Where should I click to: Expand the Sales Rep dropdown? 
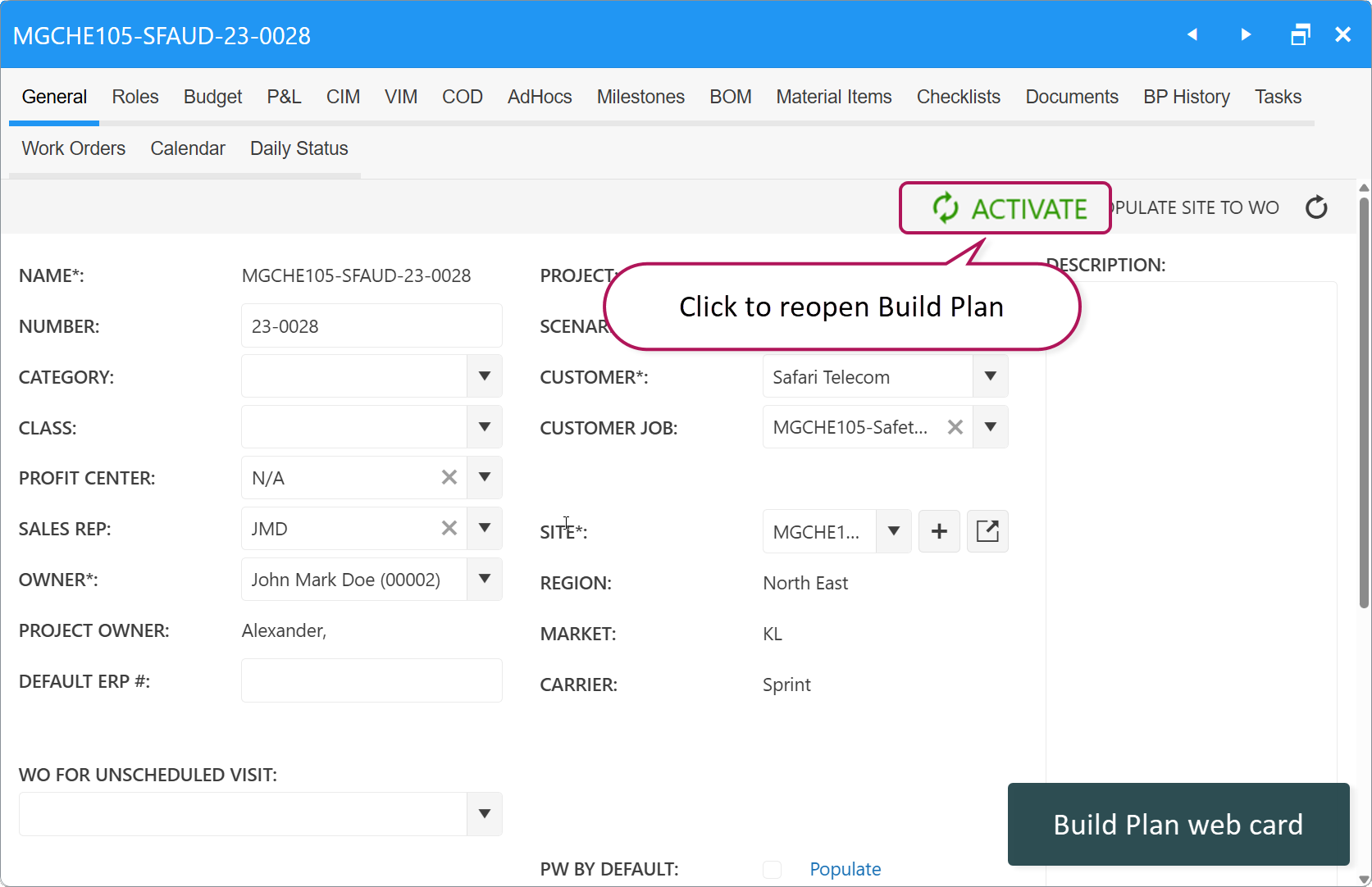[x=485, y=529]
